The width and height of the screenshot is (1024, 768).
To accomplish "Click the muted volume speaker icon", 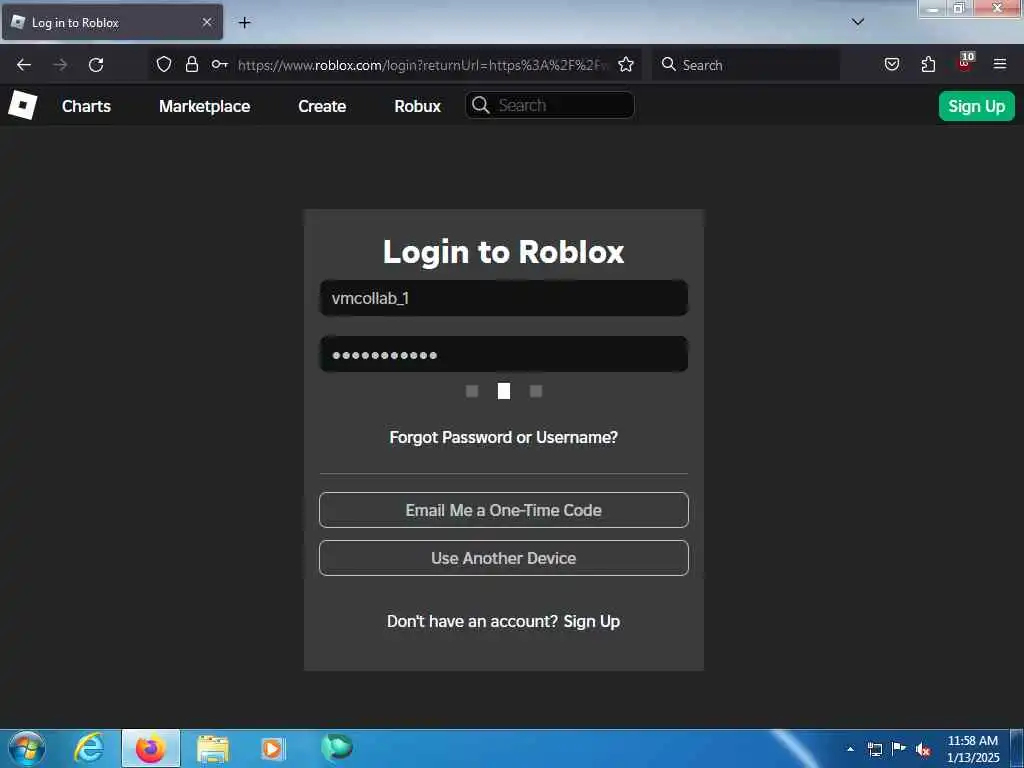I will (x=923, y=750).
